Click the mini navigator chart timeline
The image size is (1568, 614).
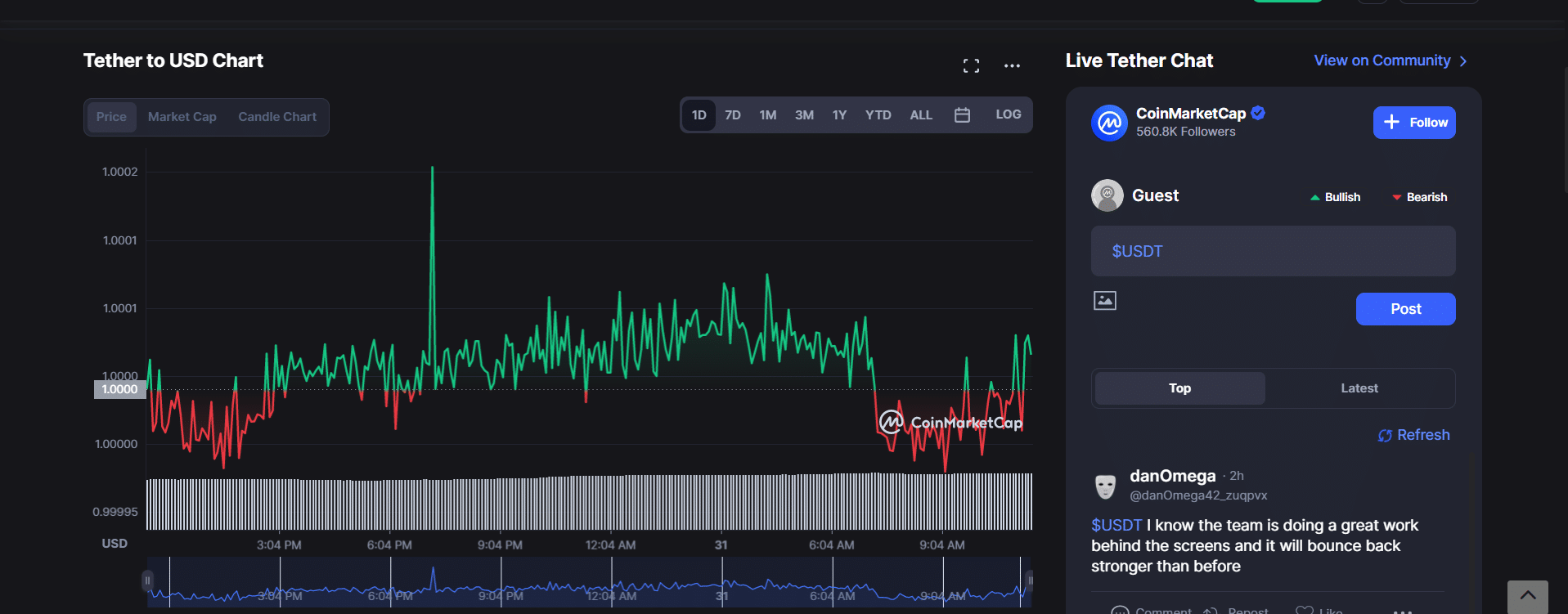[x=589, y=582]
